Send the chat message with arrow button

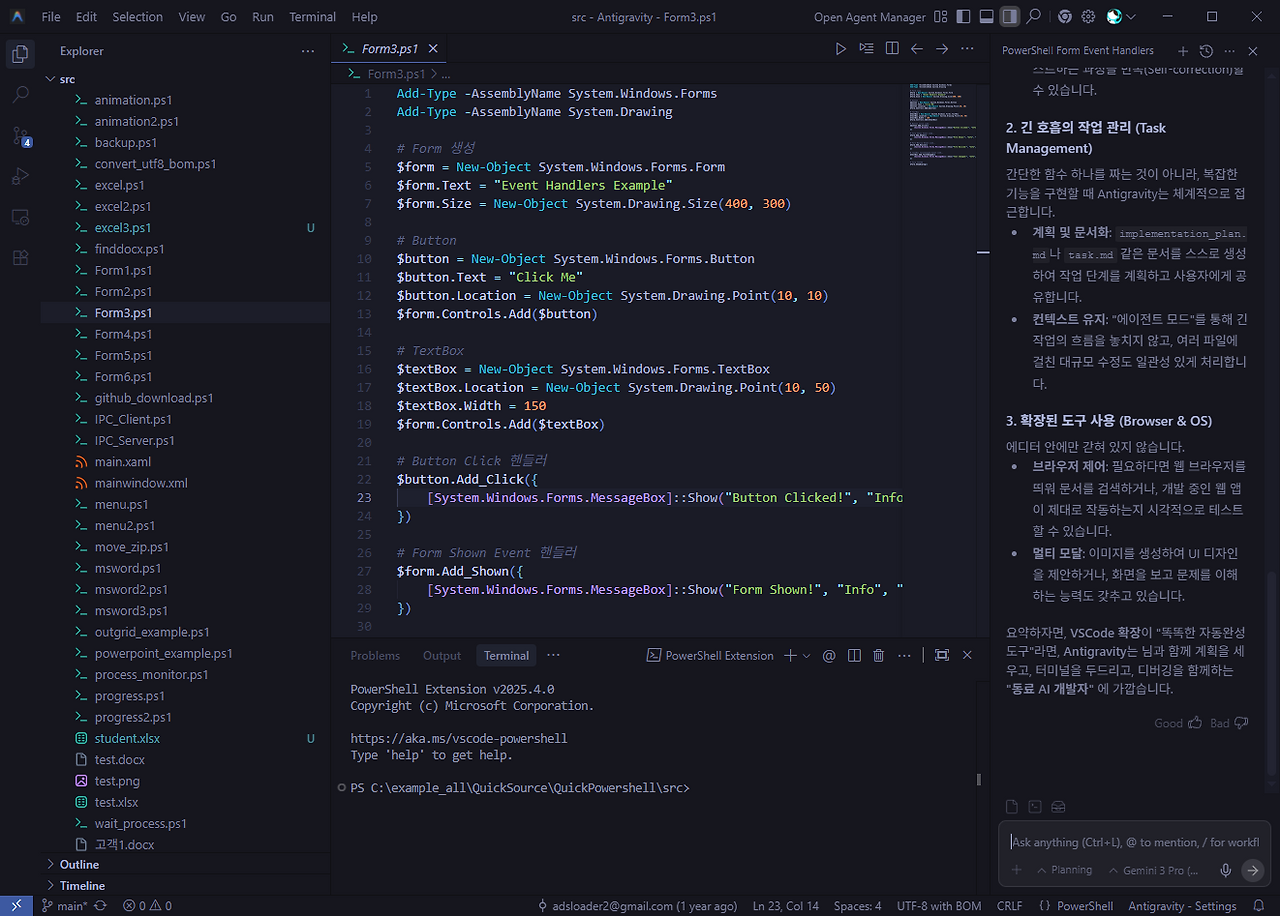tap(1252, 870)
